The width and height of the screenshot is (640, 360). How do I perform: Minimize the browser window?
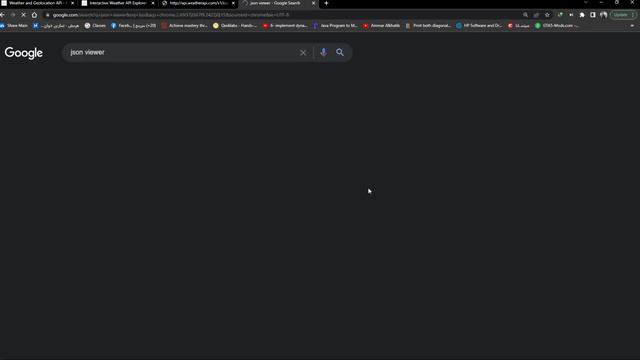point(601,3)
